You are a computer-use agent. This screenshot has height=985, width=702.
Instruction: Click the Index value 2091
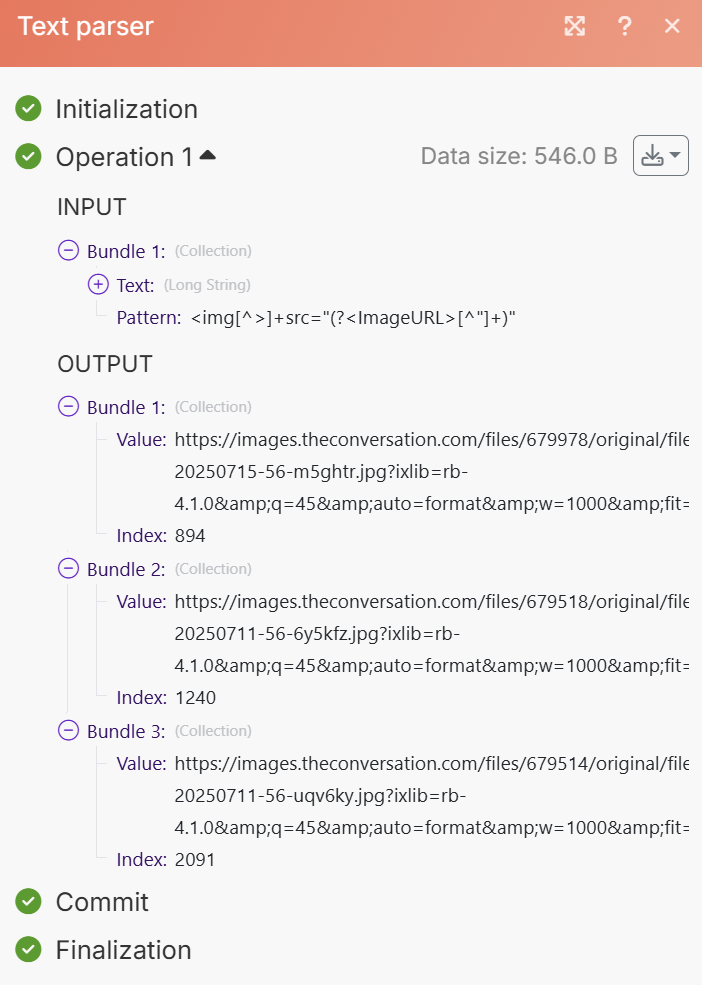click(195, 860)
